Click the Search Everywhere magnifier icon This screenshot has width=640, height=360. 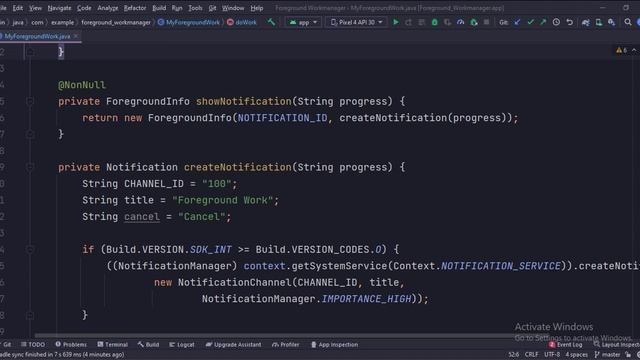click(x=627, y=22)
